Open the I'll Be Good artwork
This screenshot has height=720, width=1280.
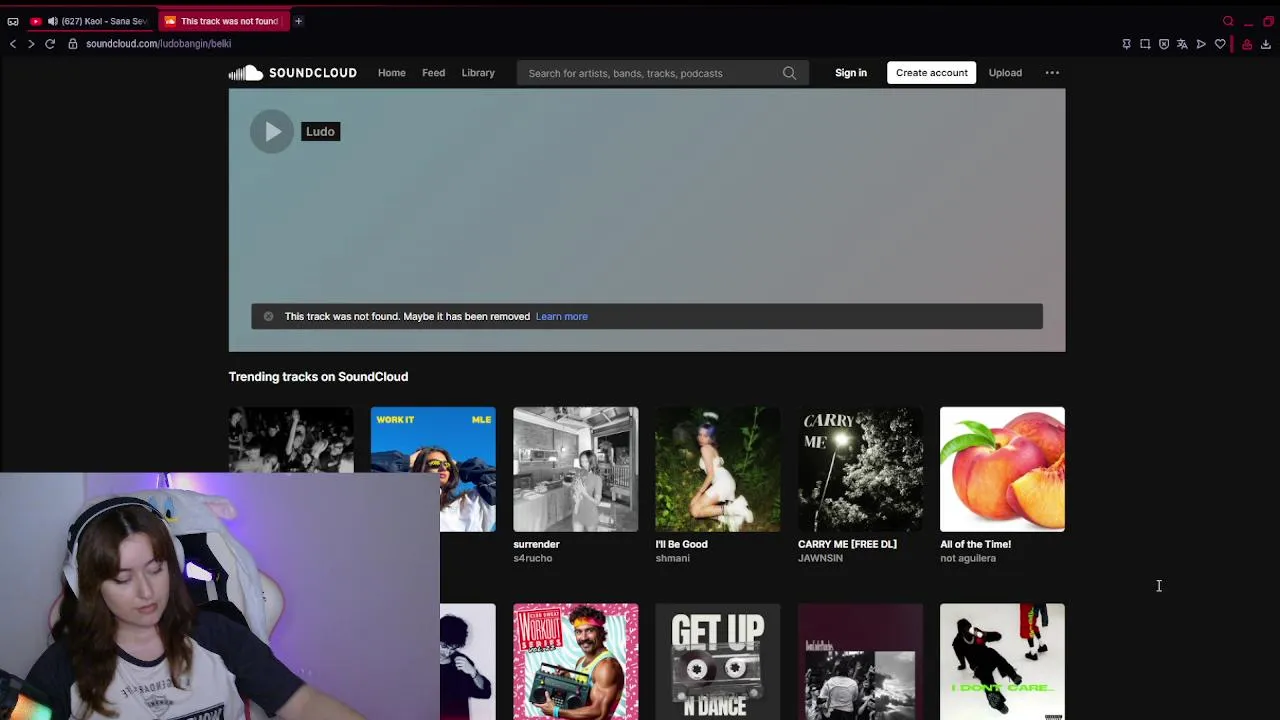coord(717,469)
